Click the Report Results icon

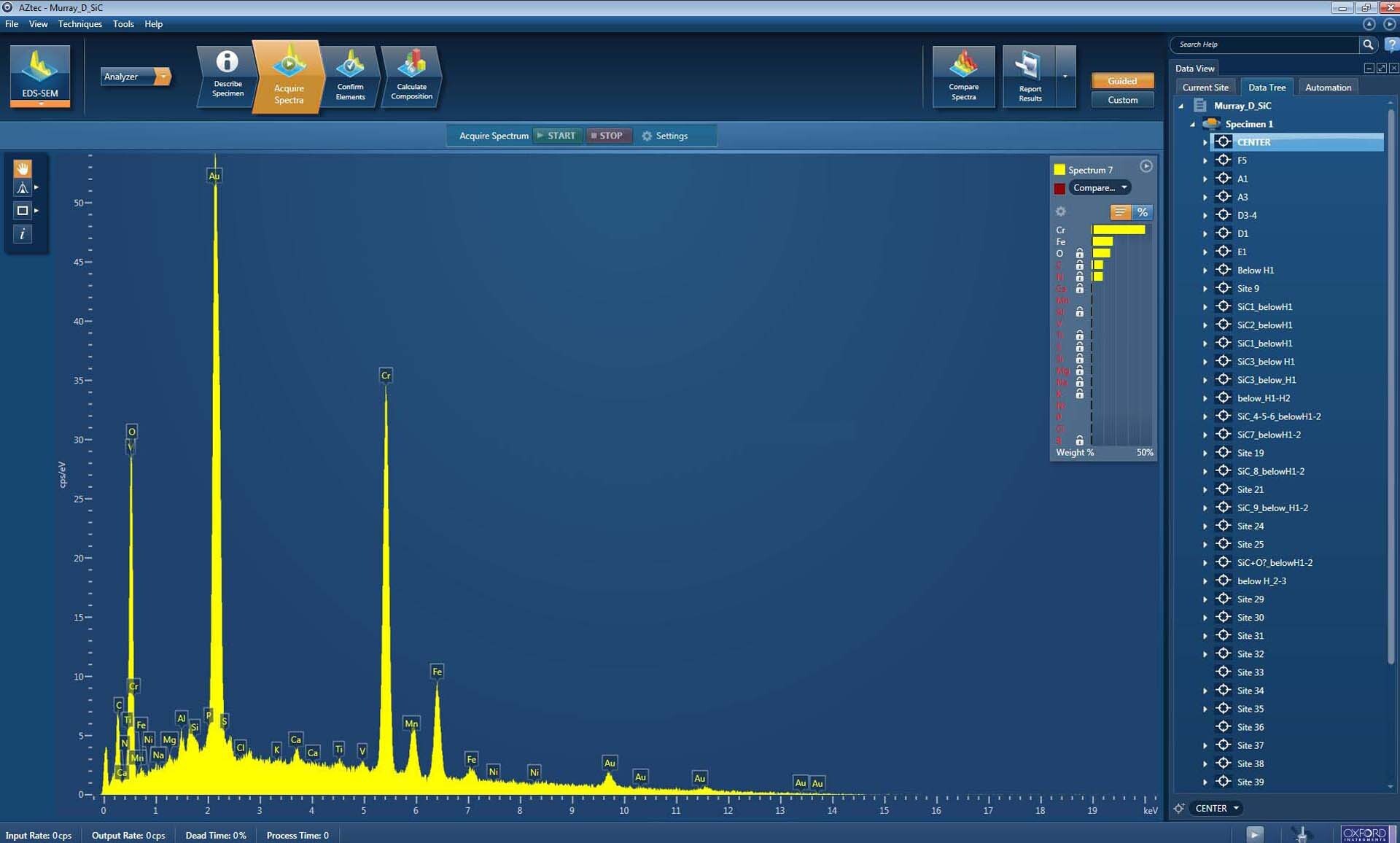pyautogui.click(x=1030, y=77)
